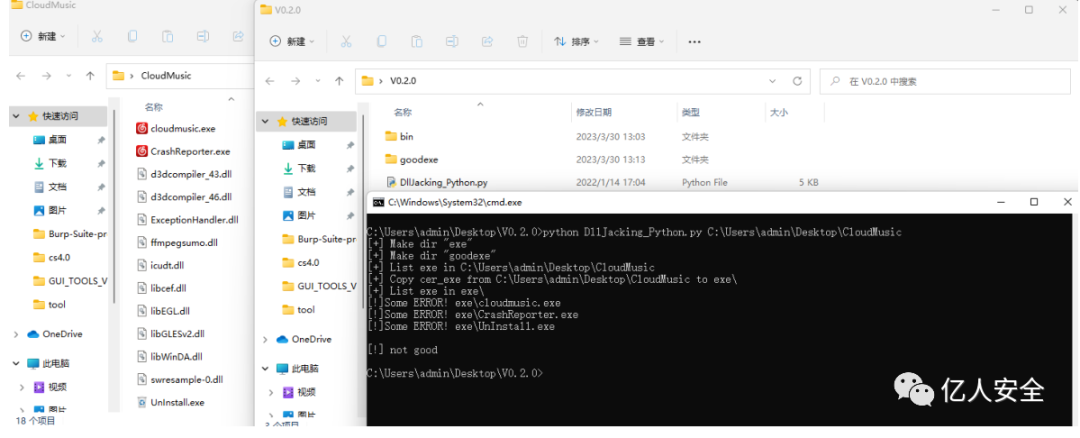
Task: Go back in CloudMusic window navigation
Action: [x=21, y=76]
